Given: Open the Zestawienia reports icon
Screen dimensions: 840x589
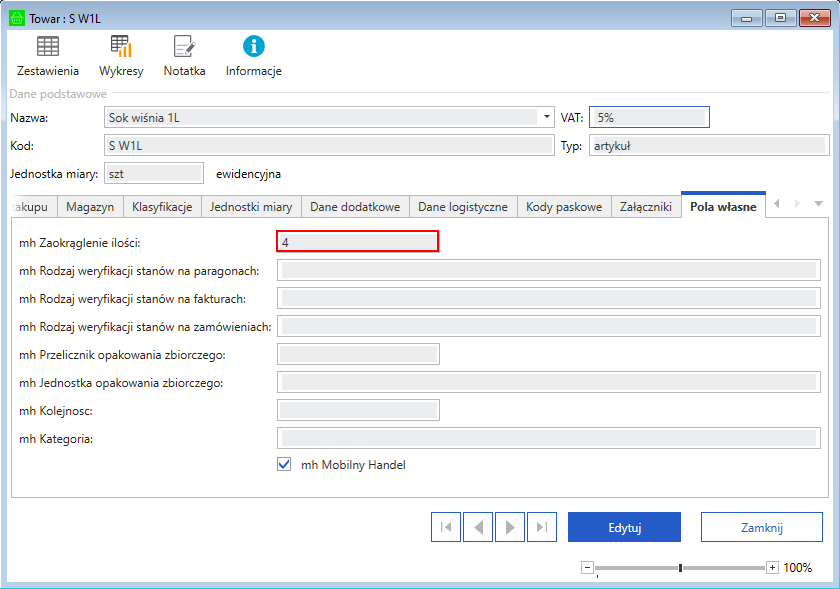Looking at the screenshot, I should click(47, 46).
